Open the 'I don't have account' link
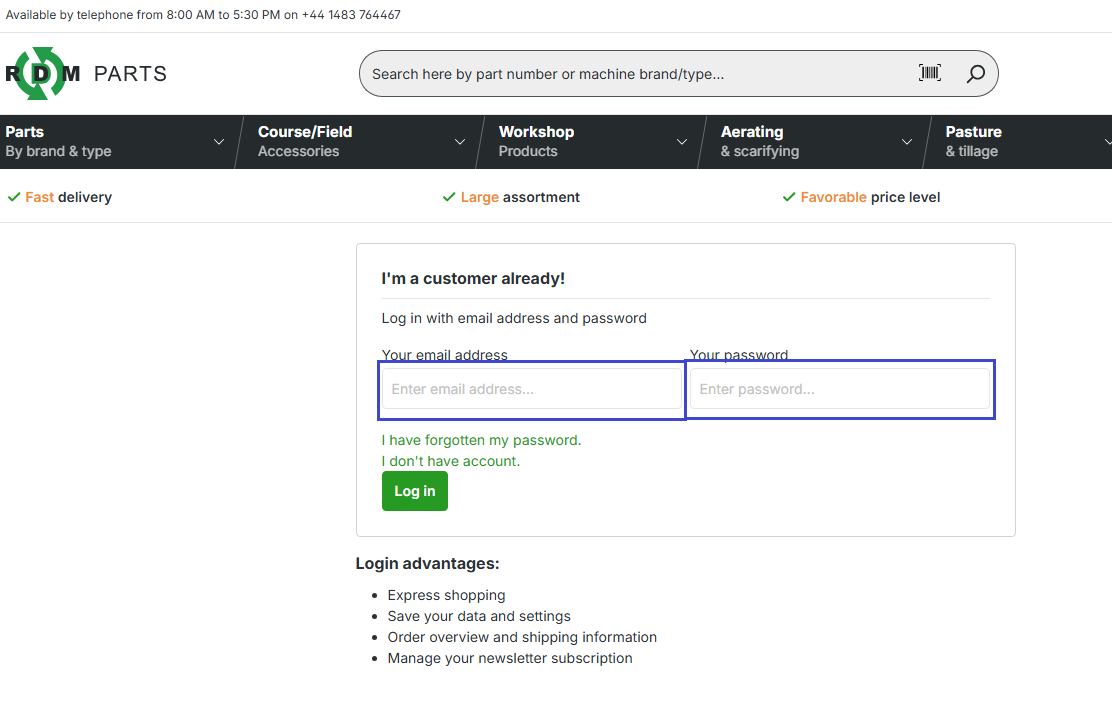Viewport: 1112px width, 703px height. pos(450,461)
